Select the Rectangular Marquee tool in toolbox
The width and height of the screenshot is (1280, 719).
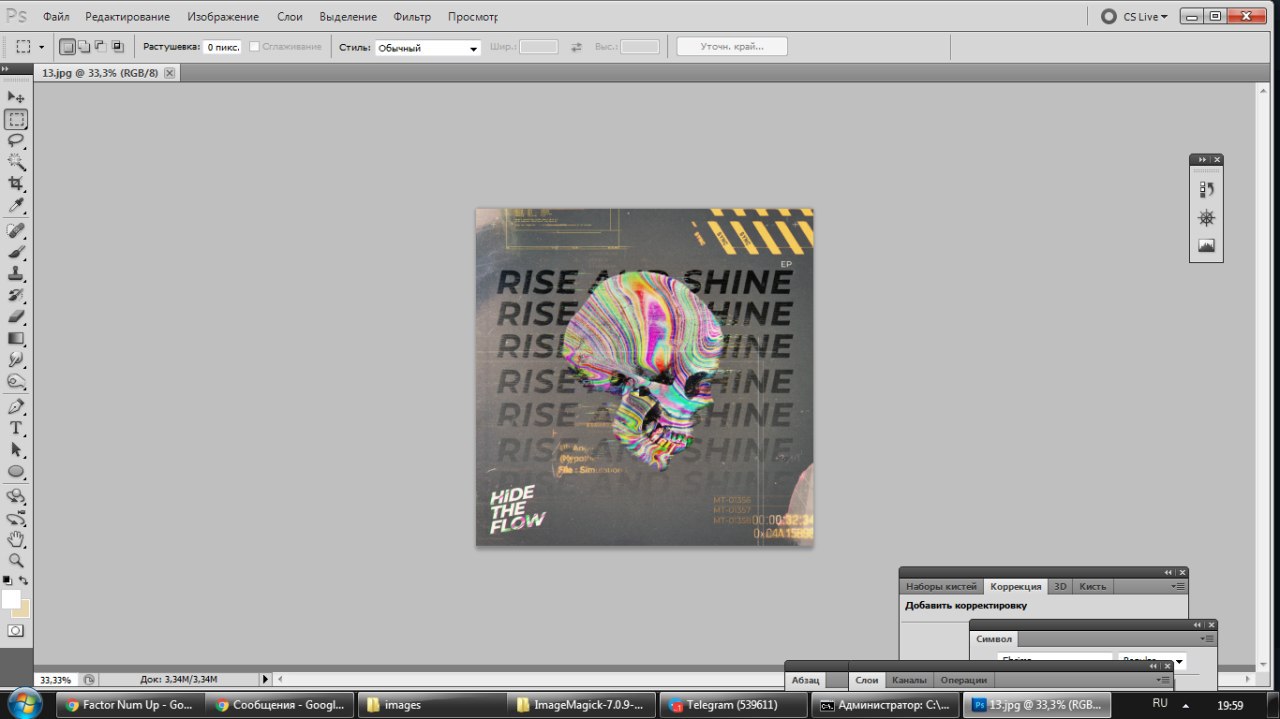click(16, 119)
